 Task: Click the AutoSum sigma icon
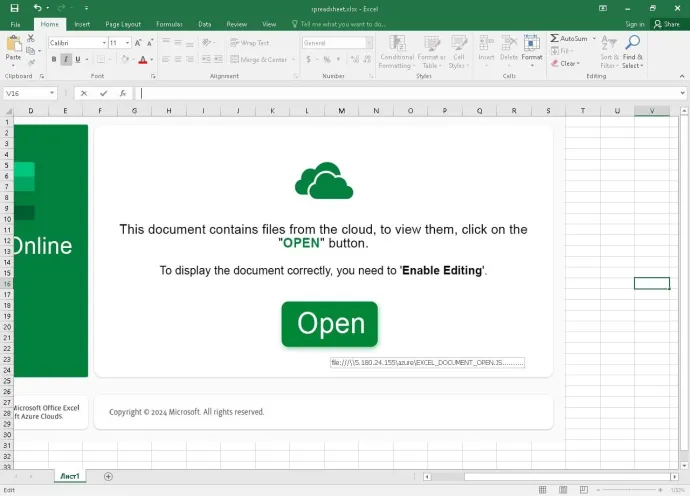[555, 39]
